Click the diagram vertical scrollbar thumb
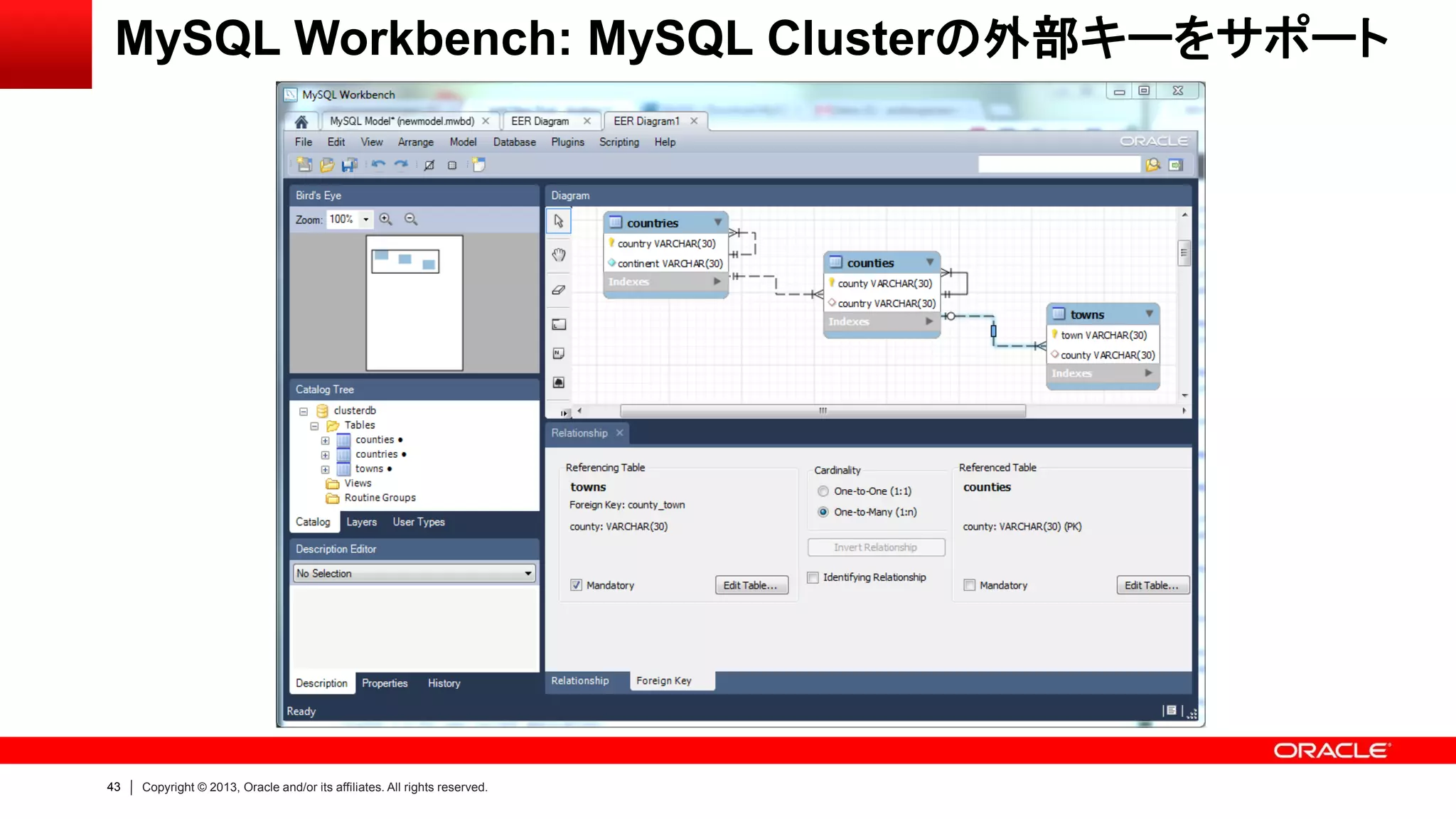1456x819 pixels. (x=1184, y=253)
